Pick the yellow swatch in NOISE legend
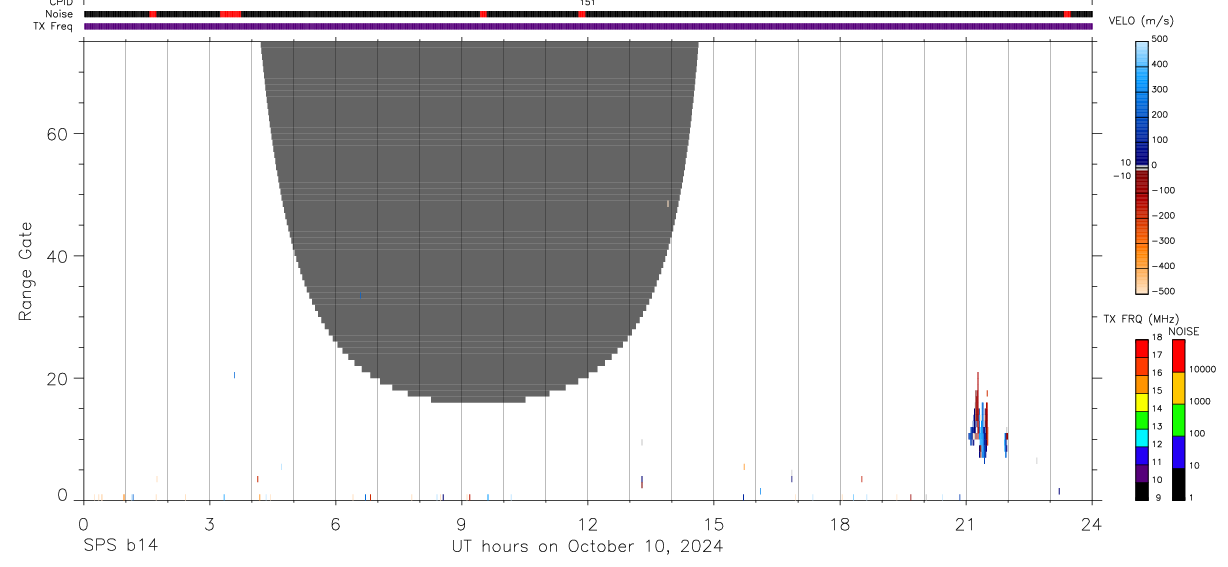Image resolution: width=1228 pixels, height=567 pixels. pyautogui.click(x=1177, y=388)
